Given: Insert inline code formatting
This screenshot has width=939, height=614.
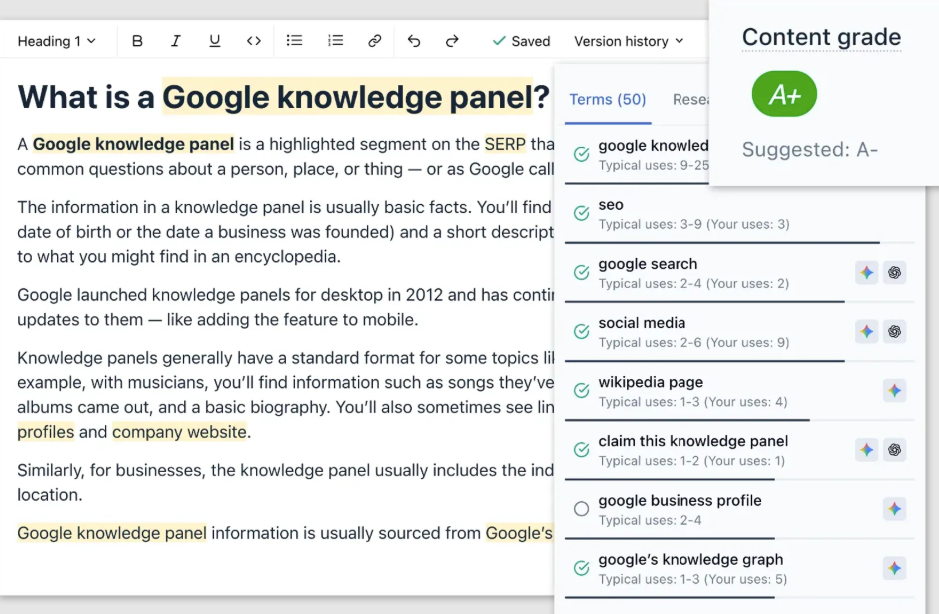Looking at the screenshot, I should click(x=253, y=41).
